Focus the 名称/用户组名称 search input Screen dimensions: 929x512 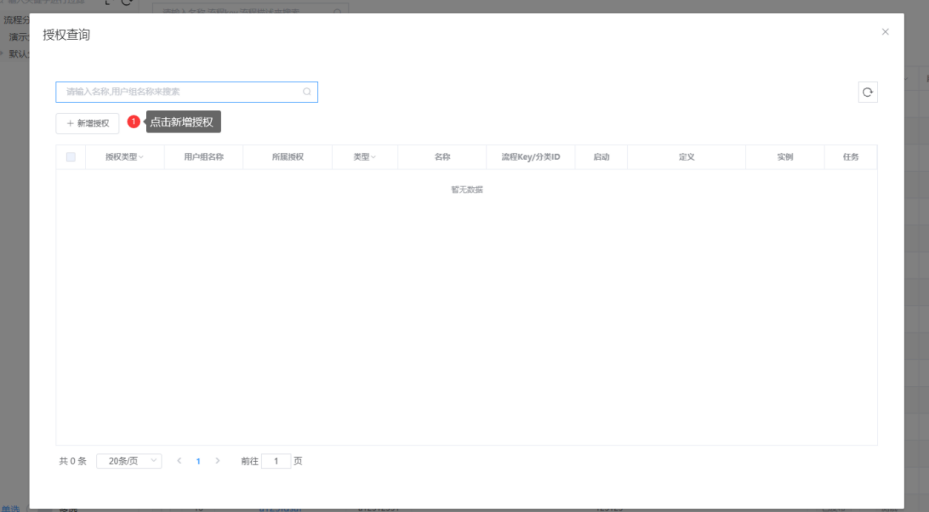coord(187,92)
